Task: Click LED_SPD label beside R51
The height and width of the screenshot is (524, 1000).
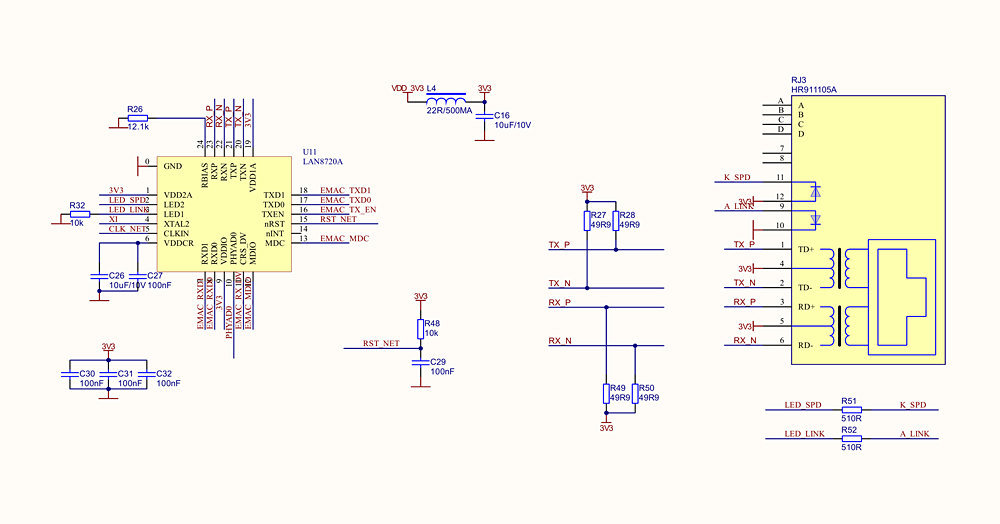Action: 803,405
